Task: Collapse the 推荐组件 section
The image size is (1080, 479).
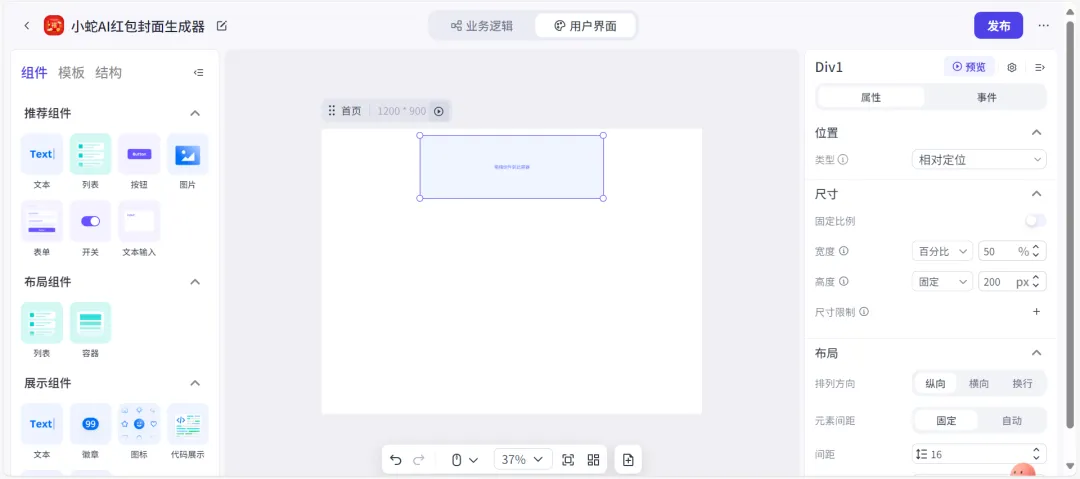Action: (x=195, y=113)
